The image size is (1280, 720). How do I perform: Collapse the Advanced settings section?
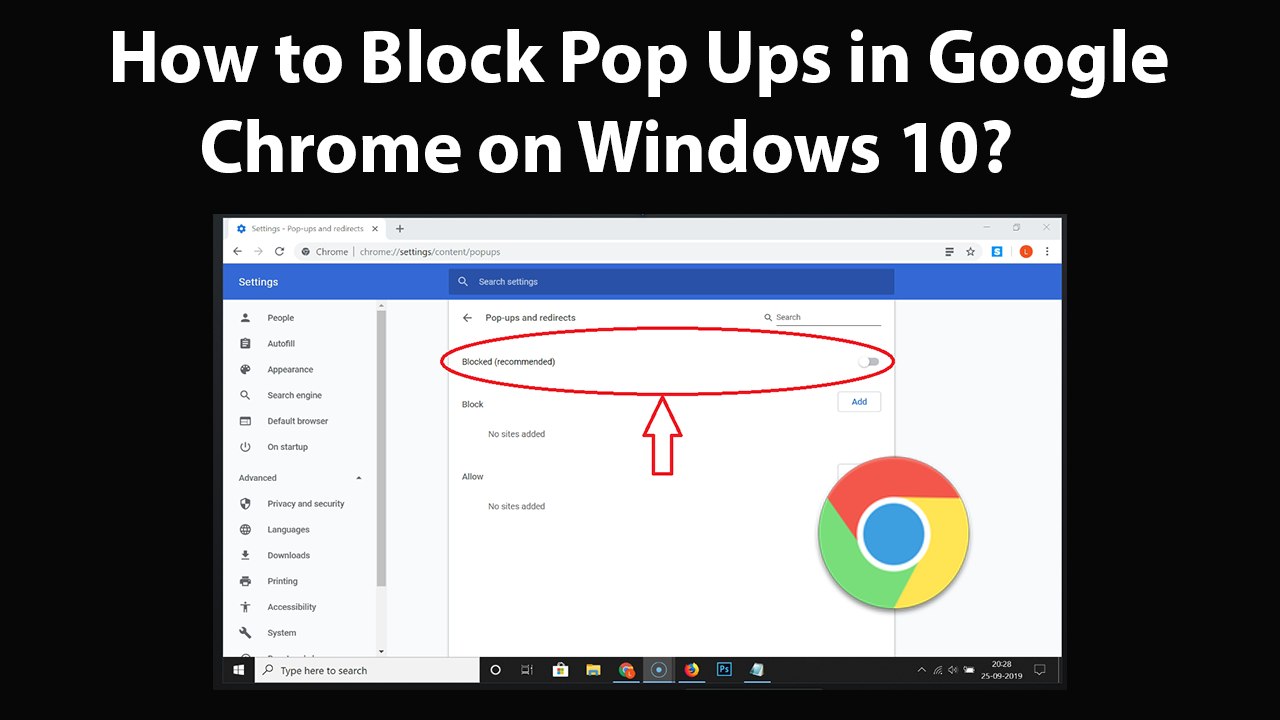(x=359, y=478)
